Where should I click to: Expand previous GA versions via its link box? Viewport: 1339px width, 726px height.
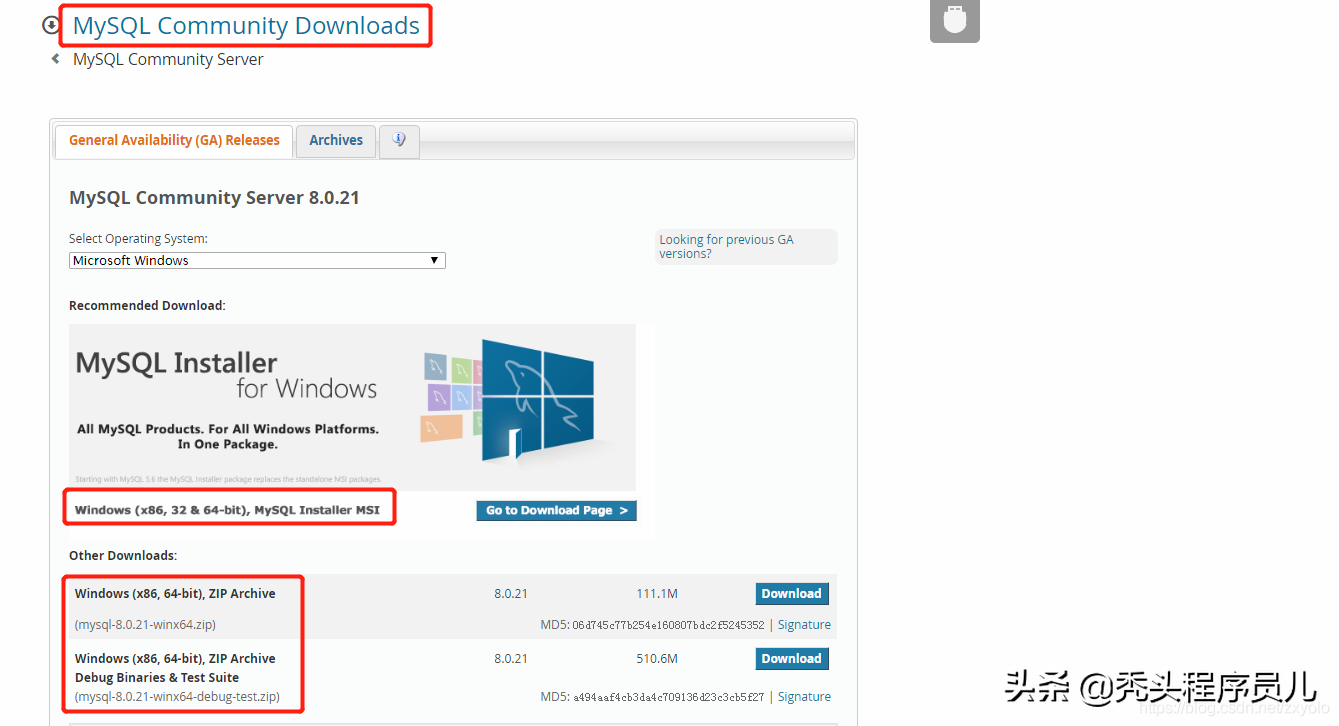746,246
